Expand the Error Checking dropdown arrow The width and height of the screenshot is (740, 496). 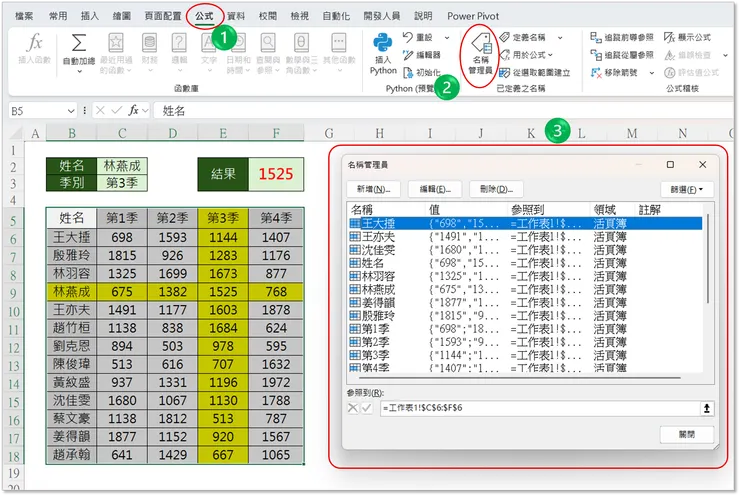coord(725,55)
